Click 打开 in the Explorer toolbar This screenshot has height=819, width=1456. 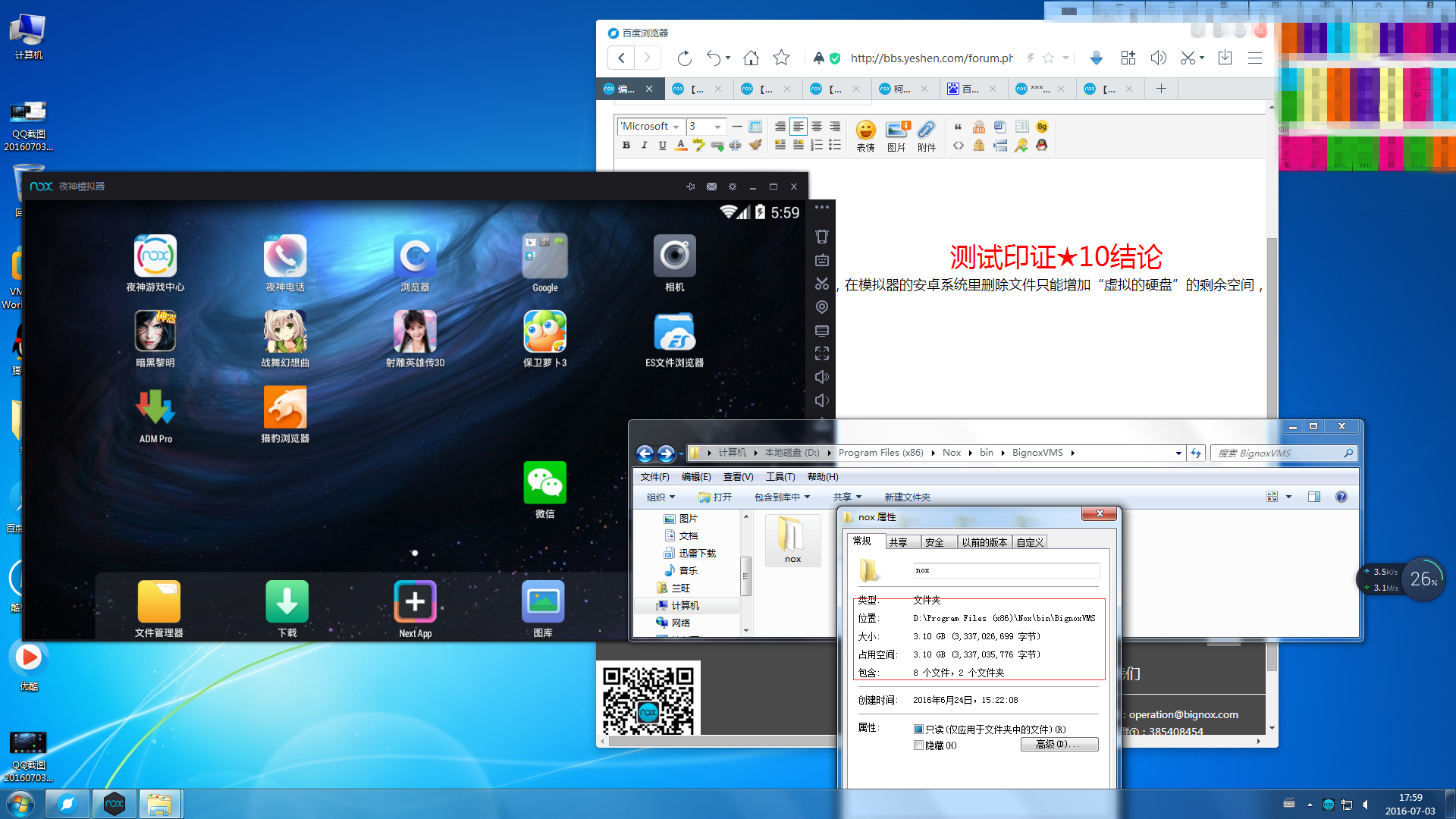coord(715,497)
